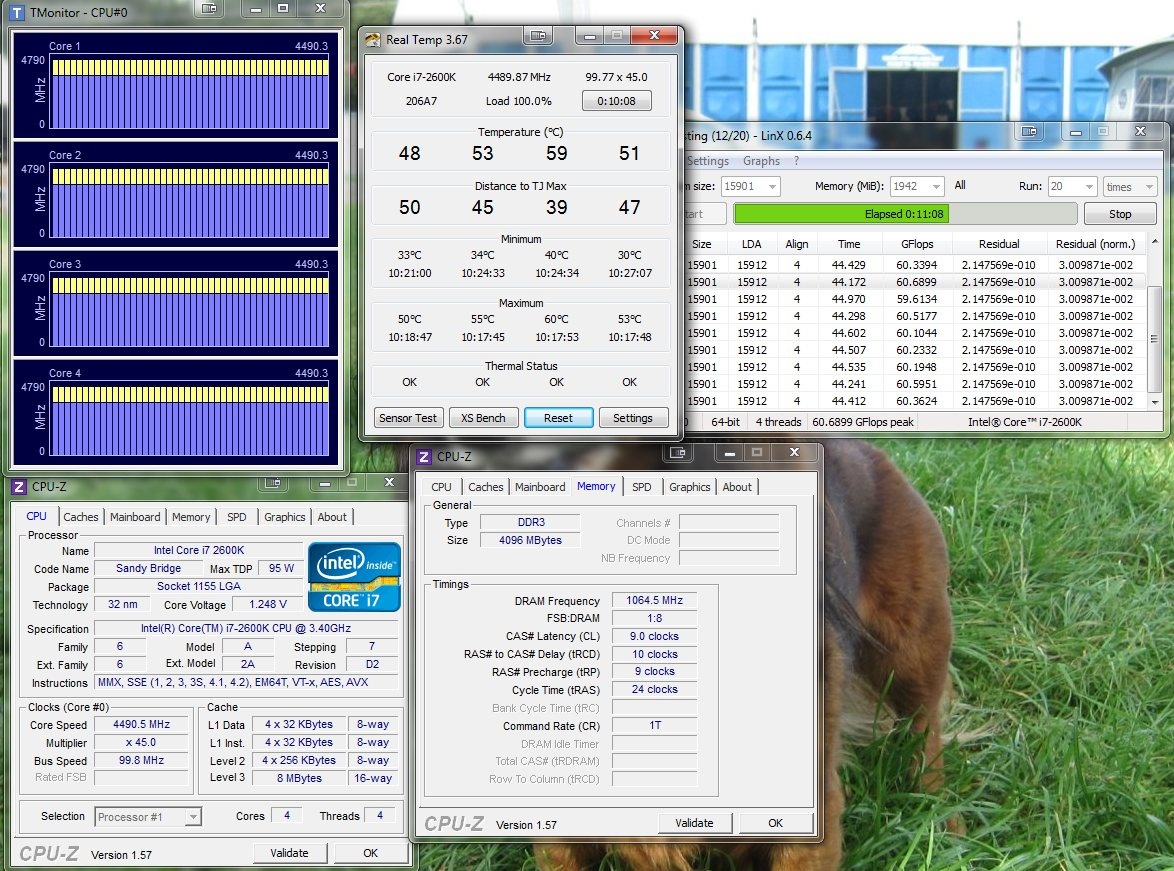
Task: Click the Real Temp title bar icon
Action: click(372, 40)
